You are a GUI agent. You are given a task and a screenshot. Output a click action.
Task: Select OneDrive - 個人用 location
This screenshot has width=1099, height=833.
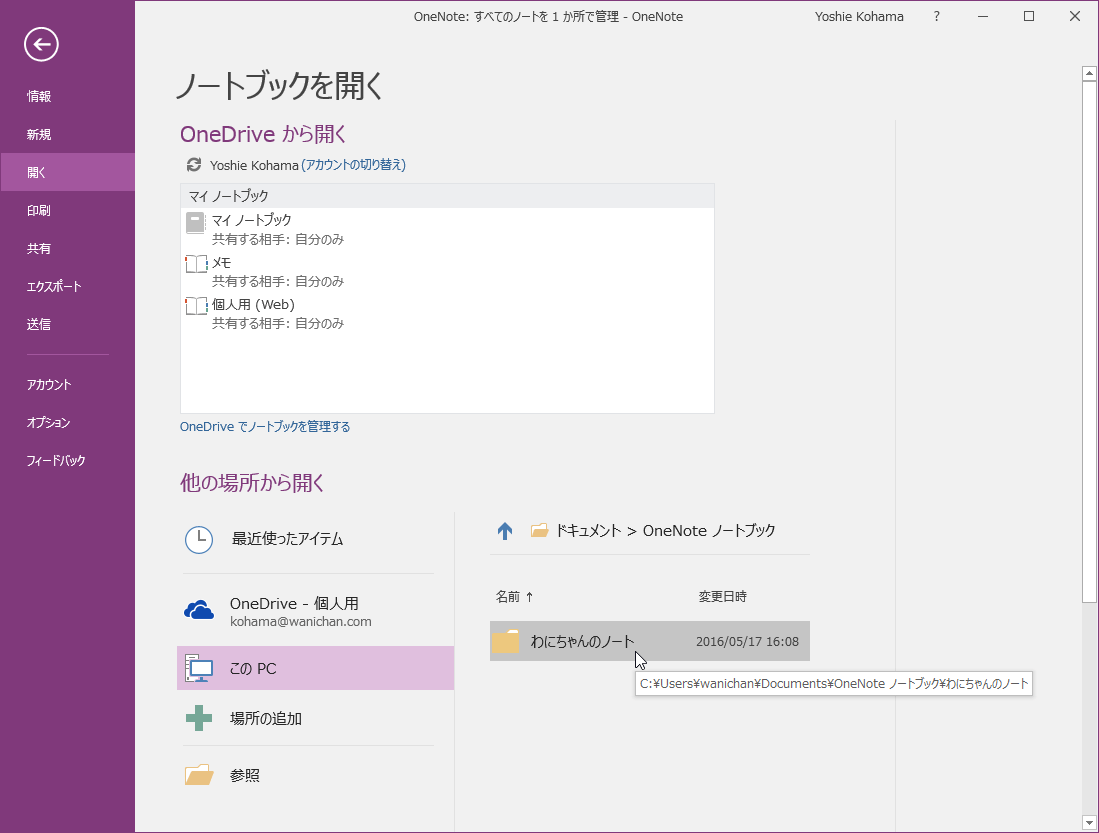point(315,611)
